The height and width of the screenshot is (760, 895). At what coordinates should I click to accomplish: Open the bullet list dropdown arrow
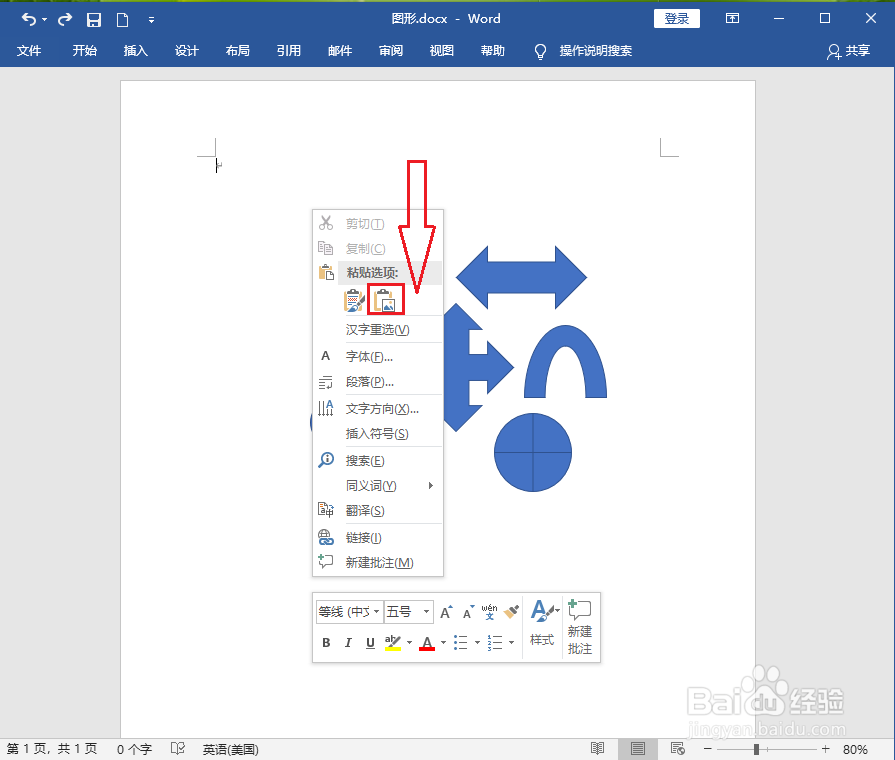point(477,641)
